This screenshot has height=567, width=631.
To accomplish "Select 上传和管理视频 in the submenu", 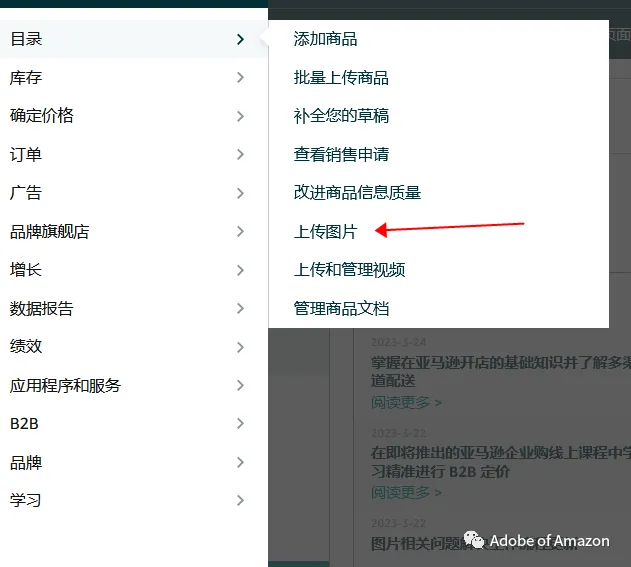I will click(x=349, y=270).
